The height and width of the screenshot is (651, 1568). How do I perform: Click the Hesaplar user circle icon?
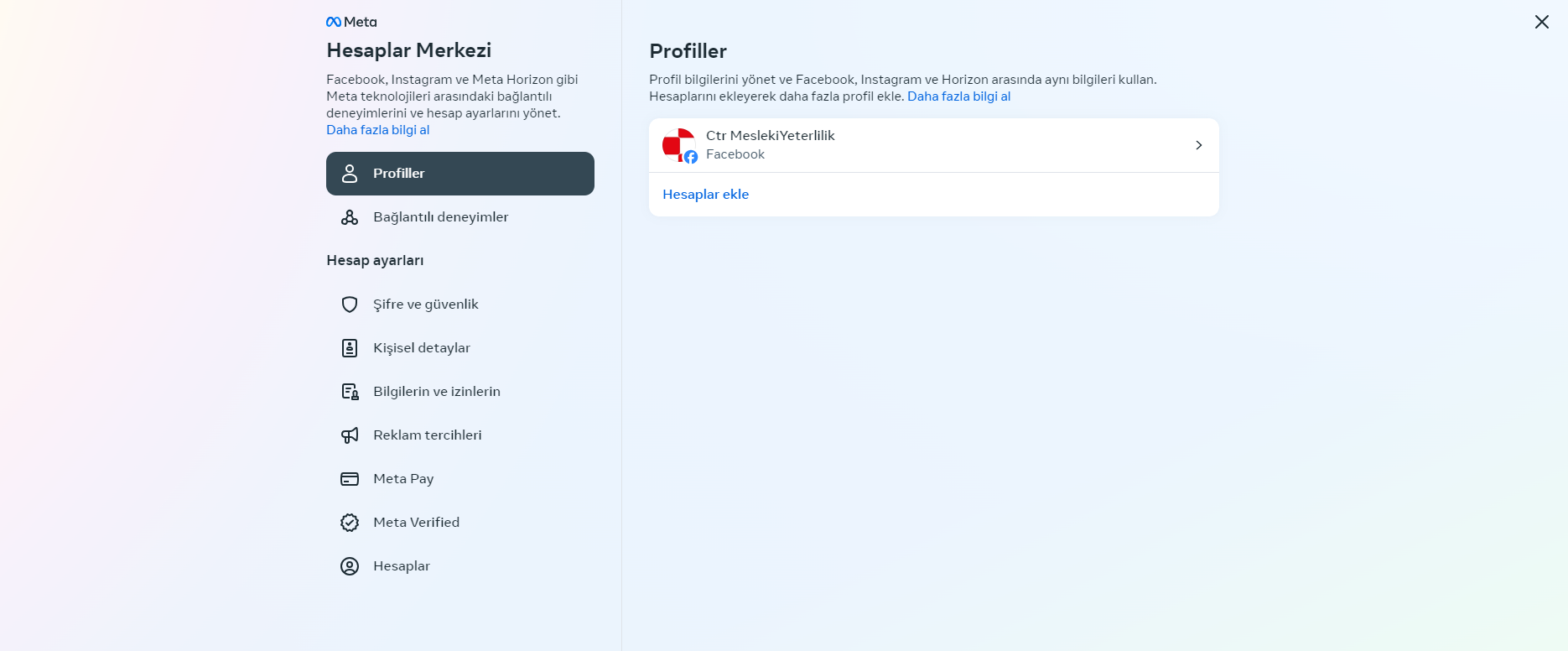350,566
